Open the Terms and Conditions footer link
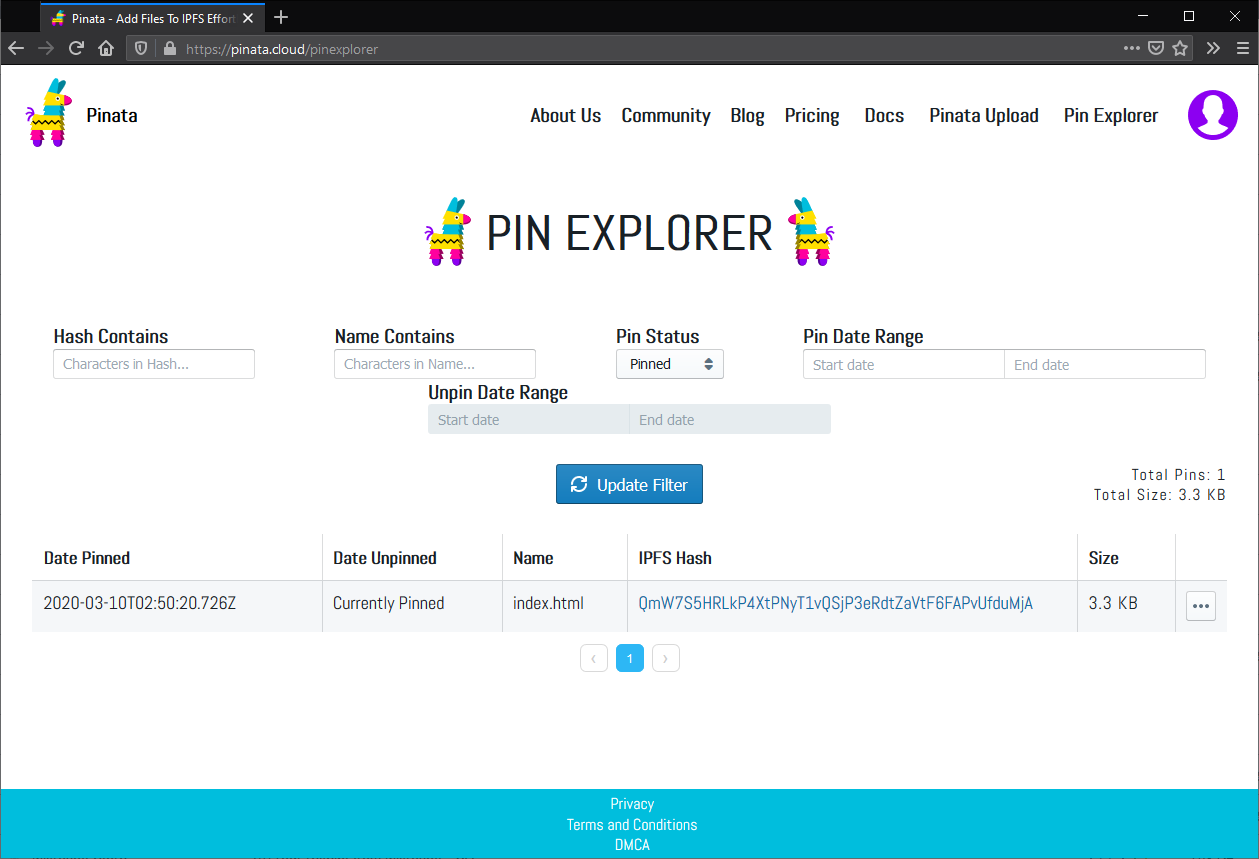 (632, 825)
